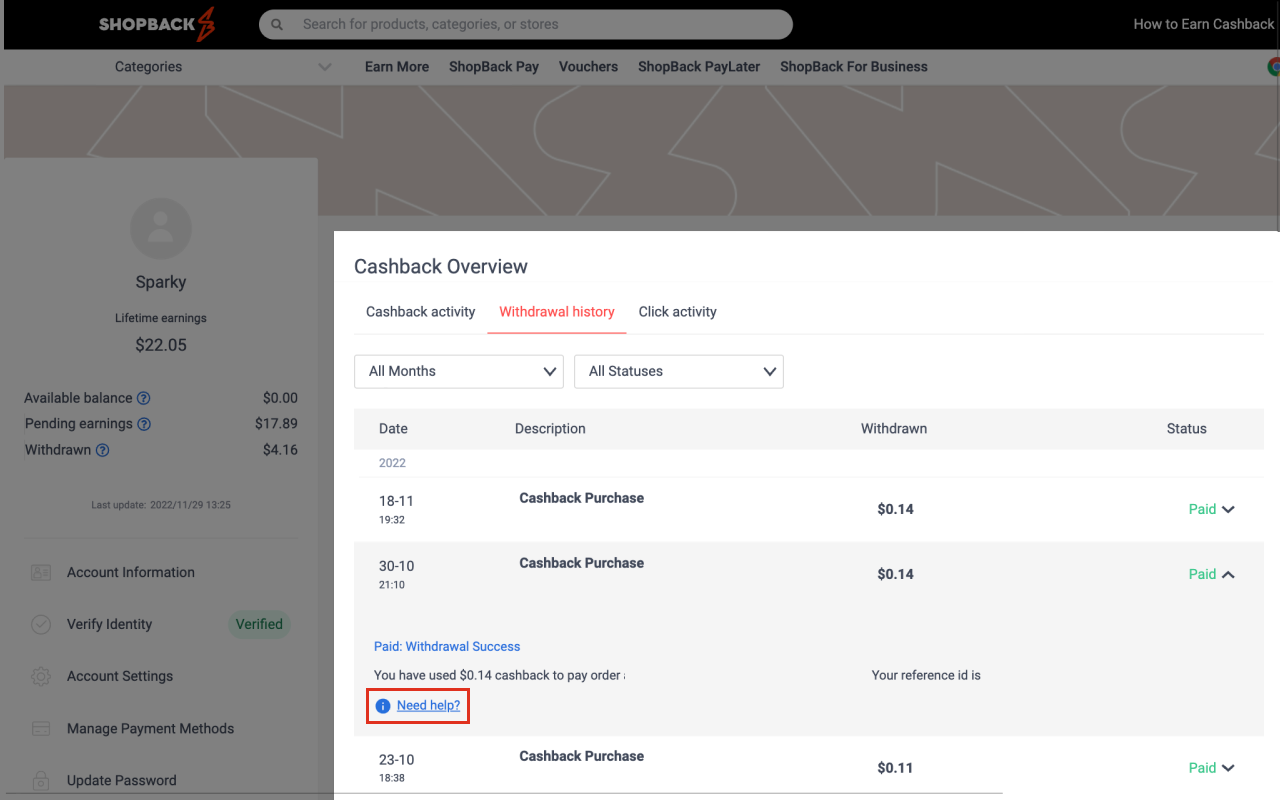Screen dimensions: 1280x800
Task: Click the Verify Identity checkmark icon
Action: pyautogui.click(x=41, y=624)
